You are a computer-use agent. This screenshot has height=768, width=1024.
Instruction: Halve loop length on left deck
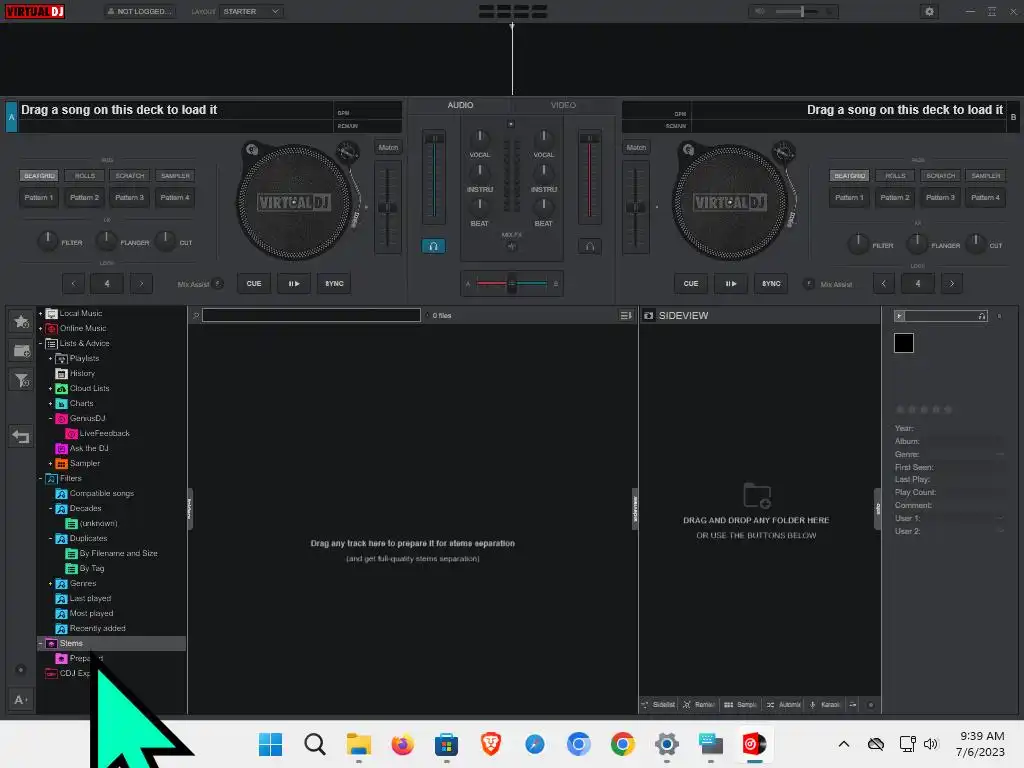[73, 283]
